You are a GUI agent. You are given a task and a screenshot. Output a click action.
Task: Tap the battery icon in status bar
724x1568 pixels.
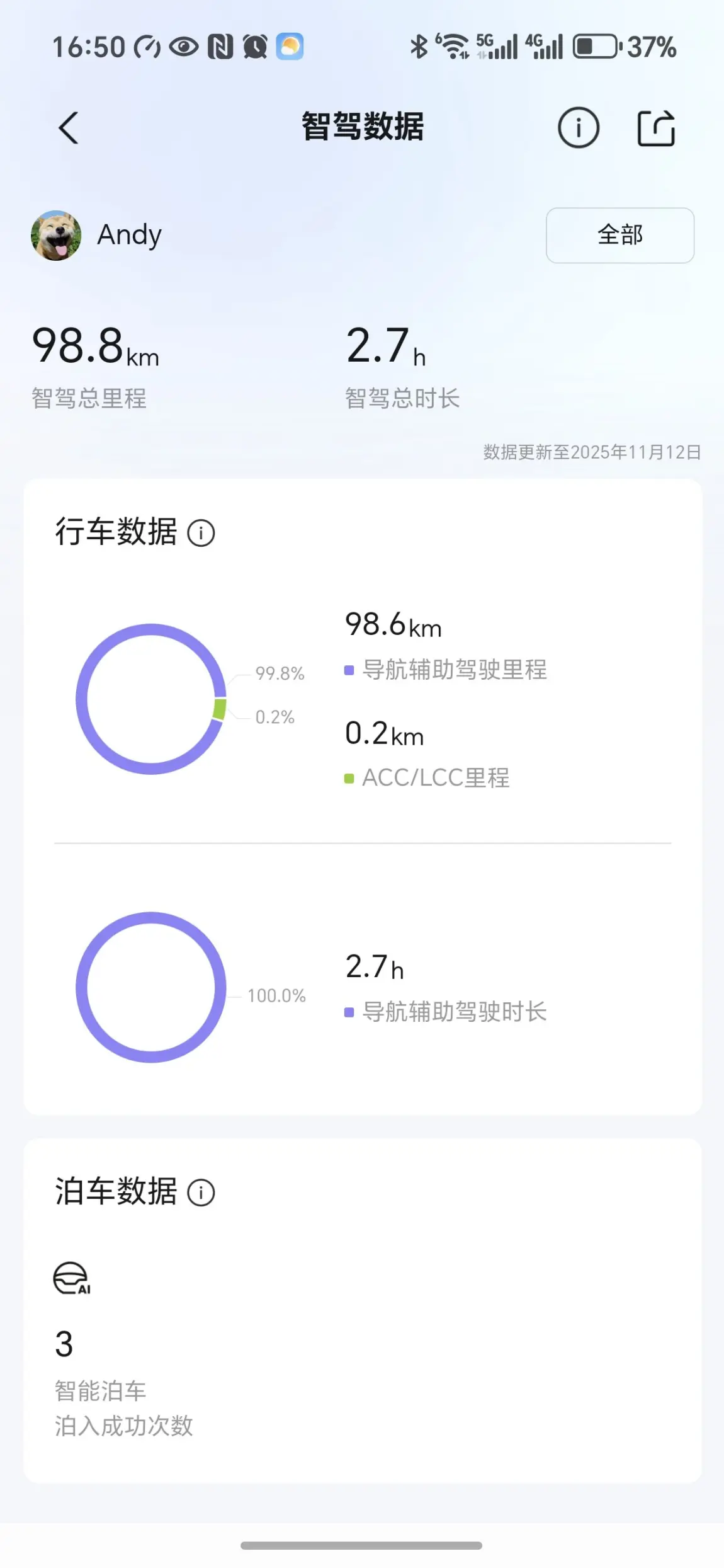(x=596, y=47)
